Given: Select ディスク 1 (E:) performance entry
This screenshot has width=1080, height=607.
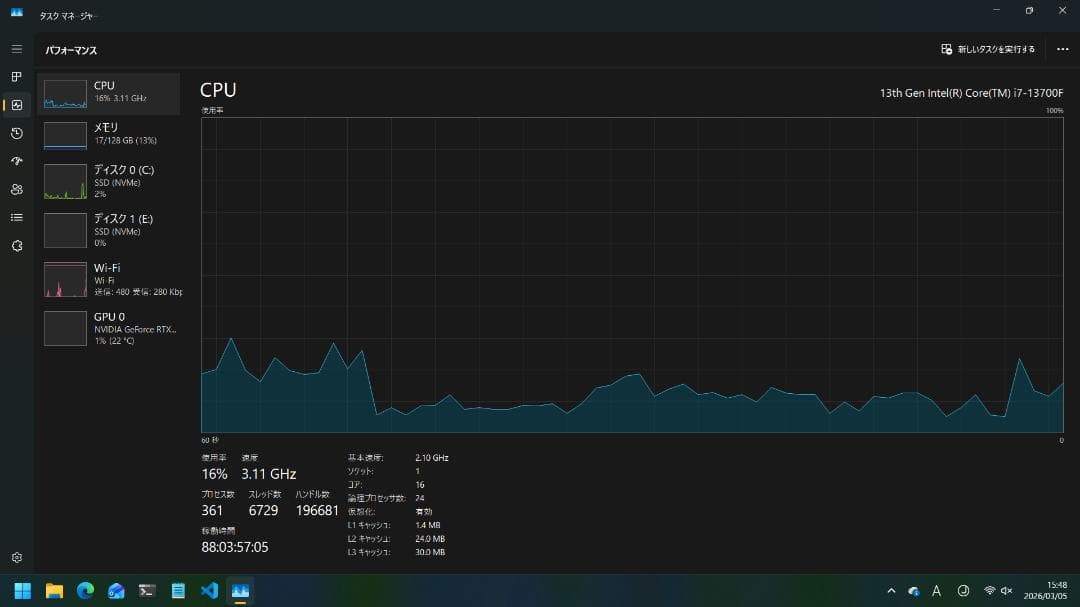Looking at the screenshot, I should (109, 231).
